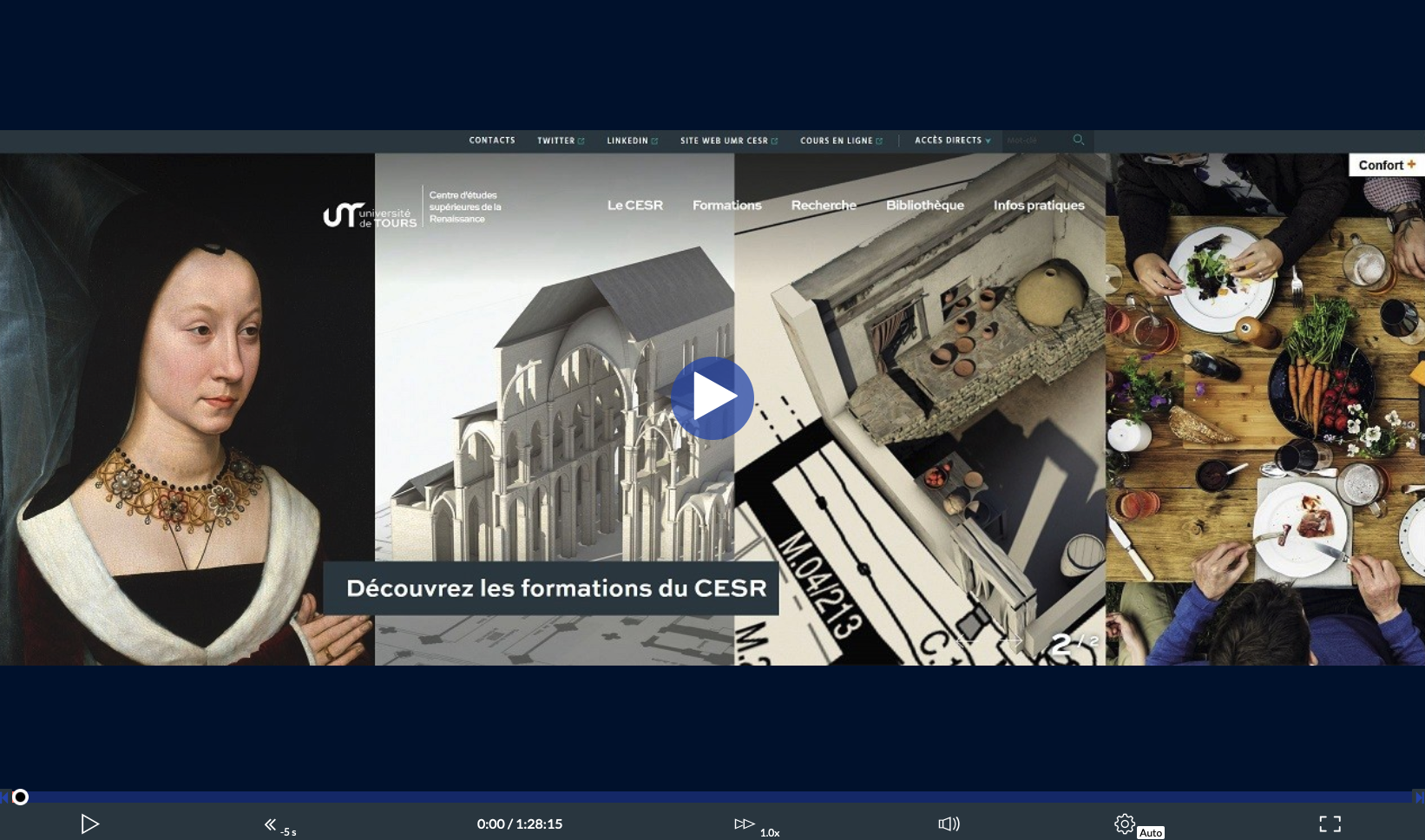
Task: Enter fullscreen mode with the corner-brackets icon
Action: pyautogui.click(x=1330, y=824)
